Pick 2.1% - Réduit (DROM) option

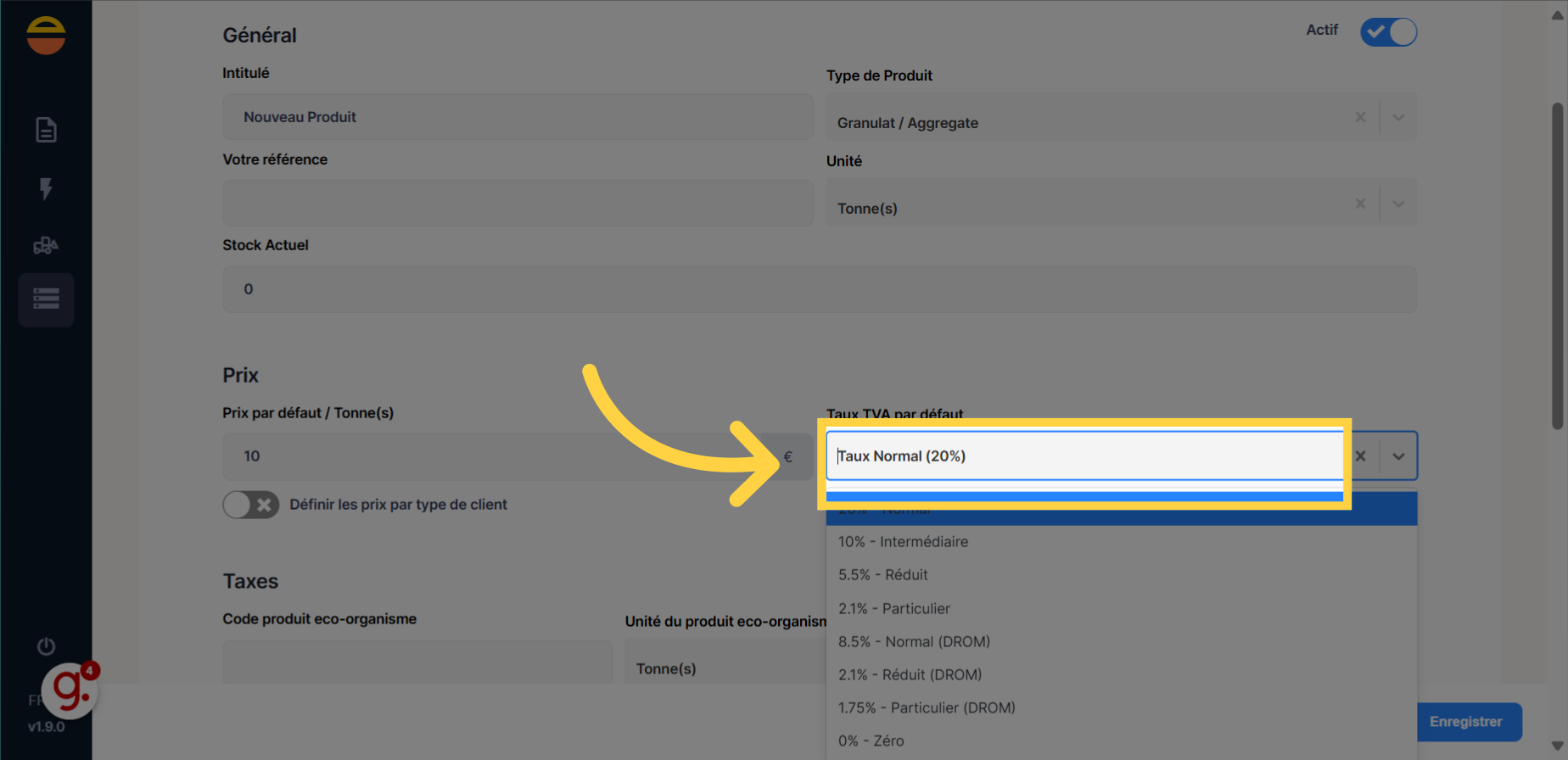click(1122, 675)
